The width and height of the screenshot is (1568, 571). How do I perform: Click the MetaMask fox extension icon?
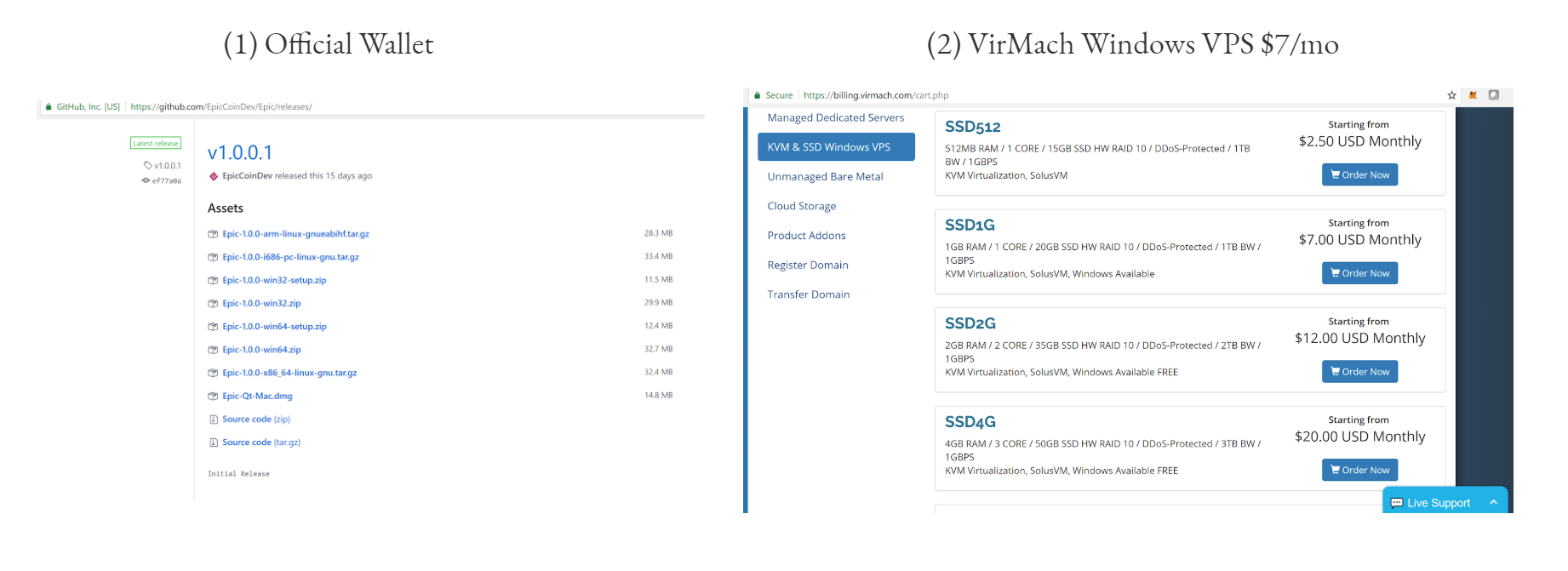tap(1473, 95)
